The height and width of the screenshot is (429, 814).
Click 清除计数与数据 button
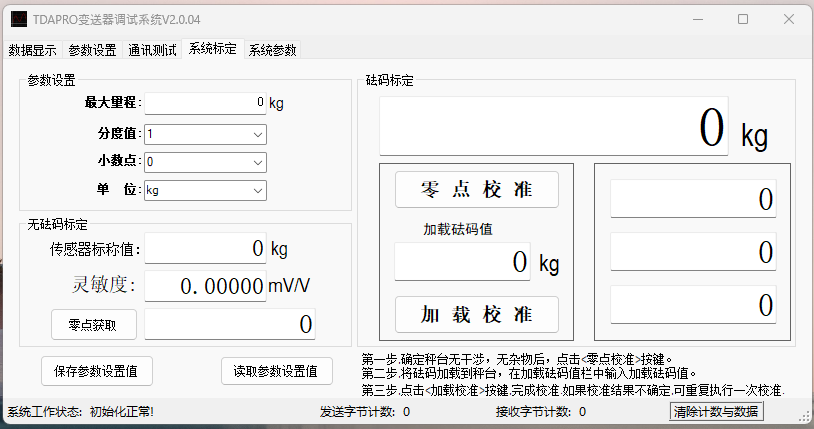tap(716, 412)
